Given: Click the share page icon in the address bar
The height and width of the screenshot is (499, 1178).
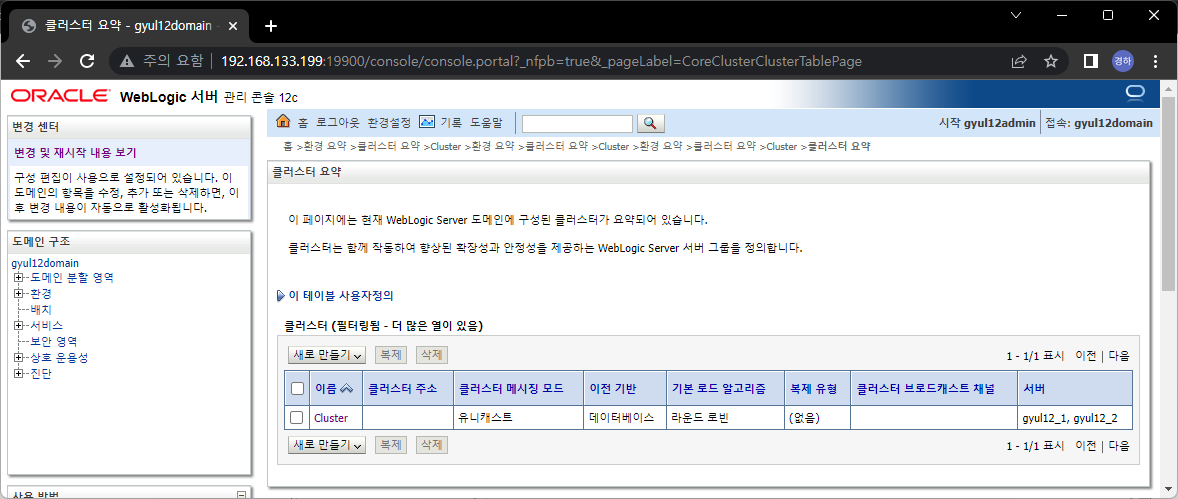Looking at the screenshot, I should click(1019, 61).
